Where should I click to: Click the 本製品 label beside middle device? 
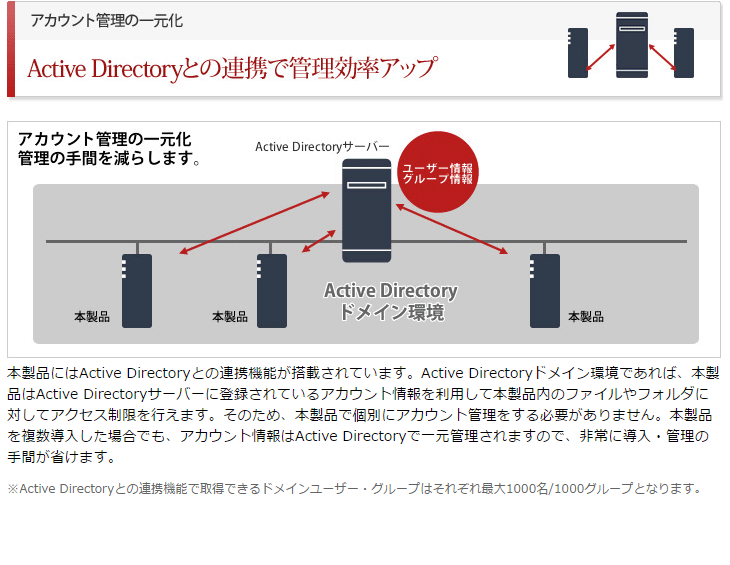coord(230,317)
